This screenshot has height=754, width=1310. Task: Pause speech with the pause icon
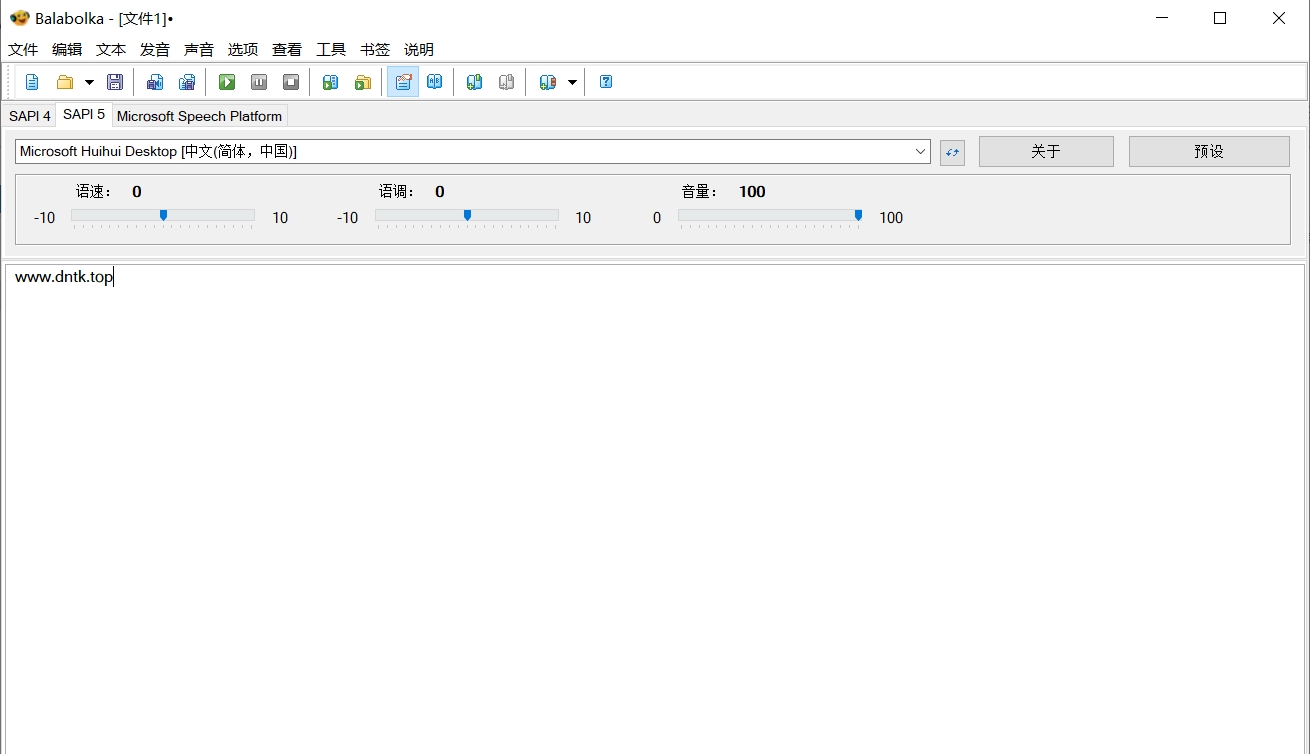pos(259,82)
